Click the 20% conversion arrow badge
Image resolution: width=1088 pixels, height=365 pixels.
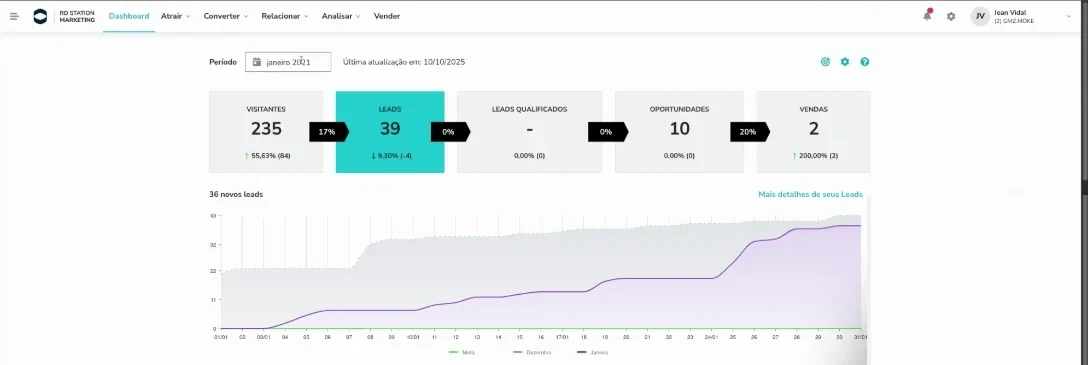749,131
